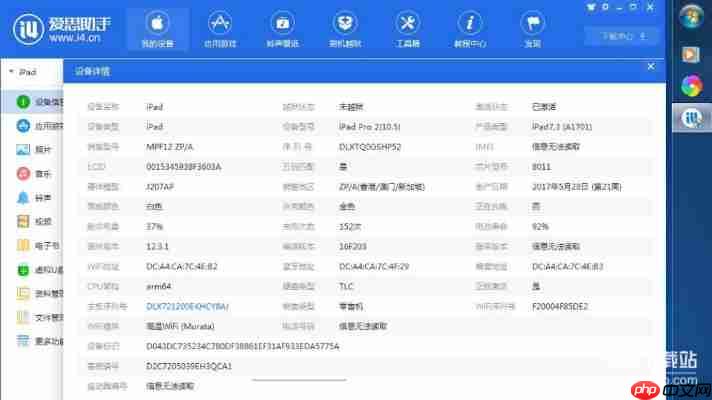Screen dimensions: 712x400
Task: Close the Device Details panel
Action: [651, 67]
